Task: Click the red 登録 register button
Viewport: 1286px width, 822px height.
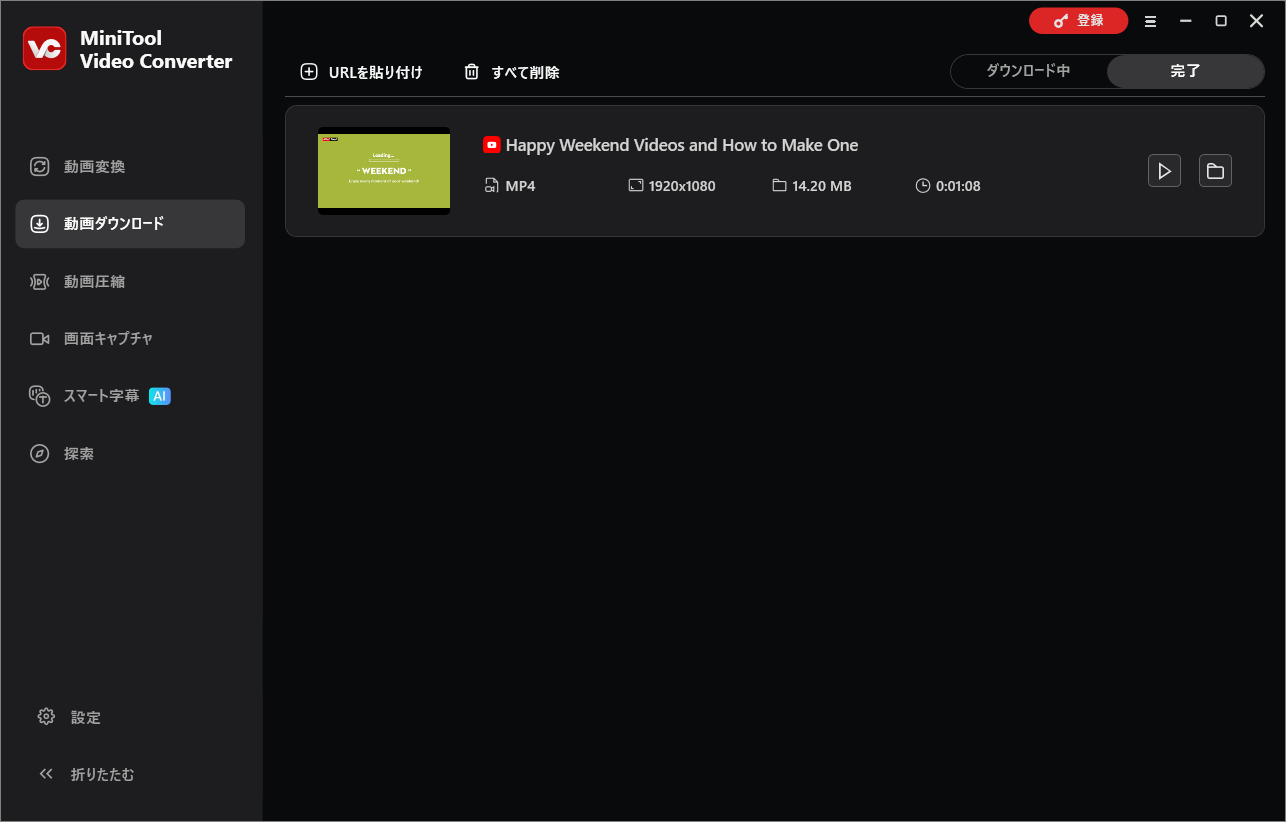Action: (x=1078, y=20)
